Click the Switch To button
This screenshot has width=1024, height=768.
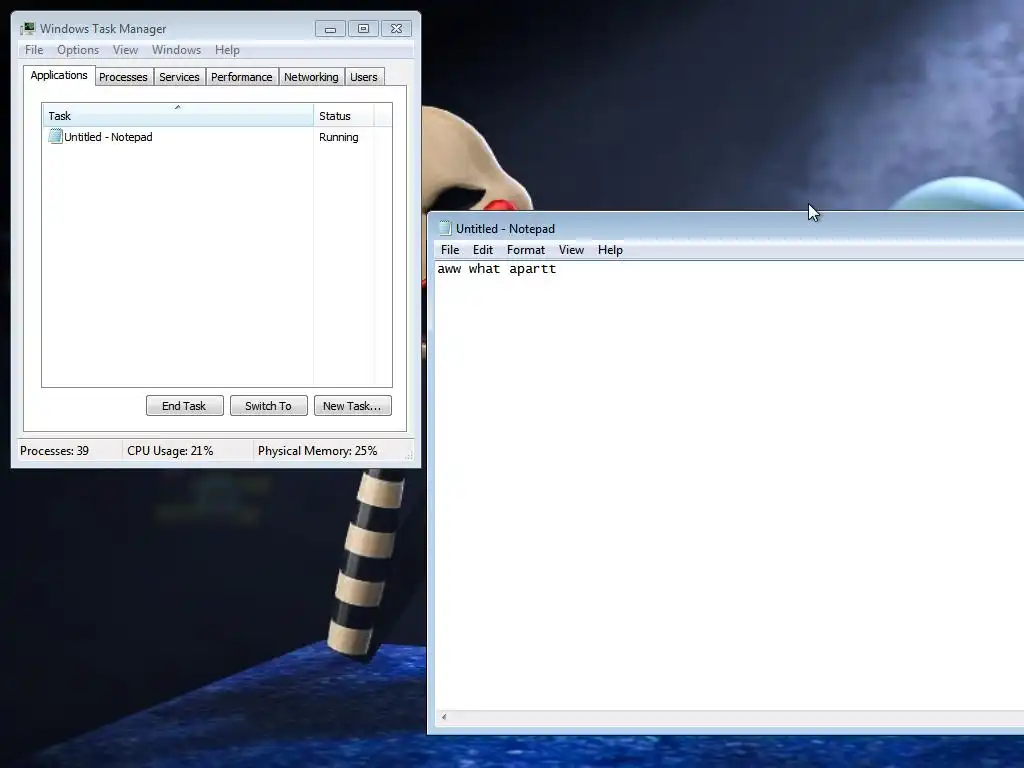[x=268, y=406]
